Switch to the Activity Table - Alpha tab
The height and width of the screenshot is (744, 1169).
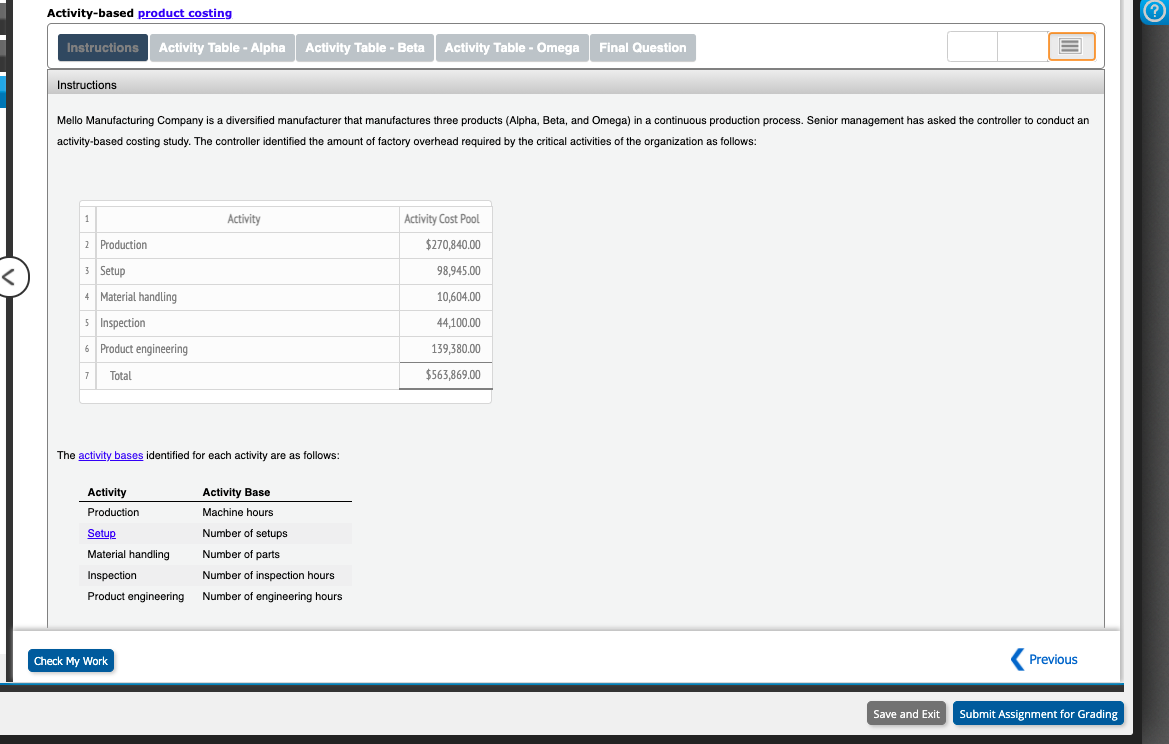(x=222, y=47)
